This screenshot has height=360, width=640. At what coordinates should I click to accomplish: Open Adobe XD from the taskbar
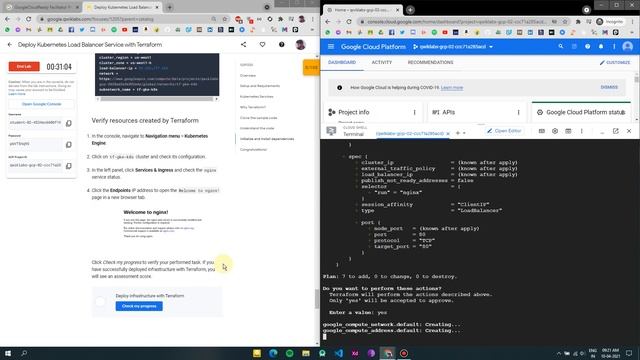(355, 353)
